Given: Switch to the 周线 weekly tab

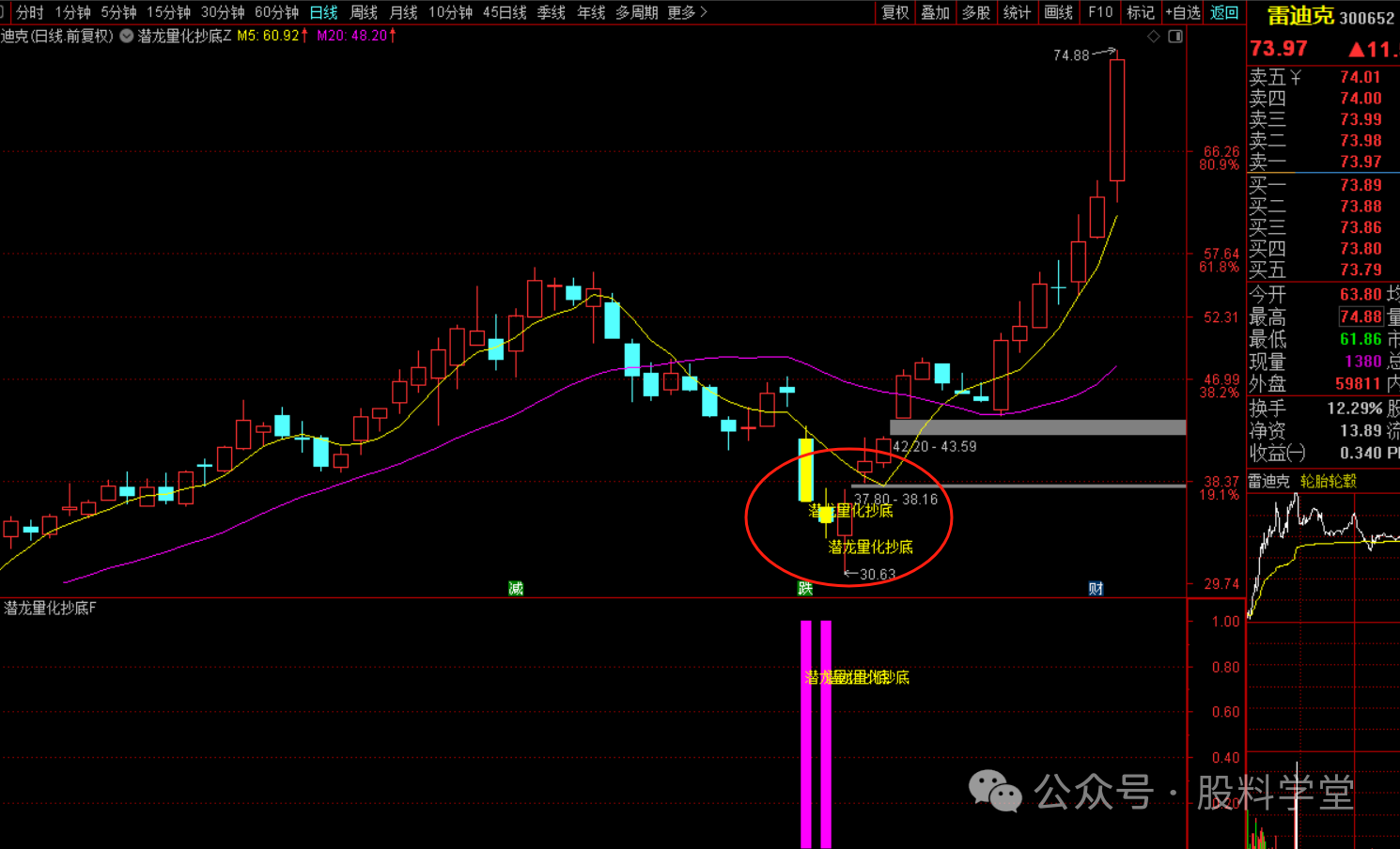Looking at the screenshot, I should [364, 12].
